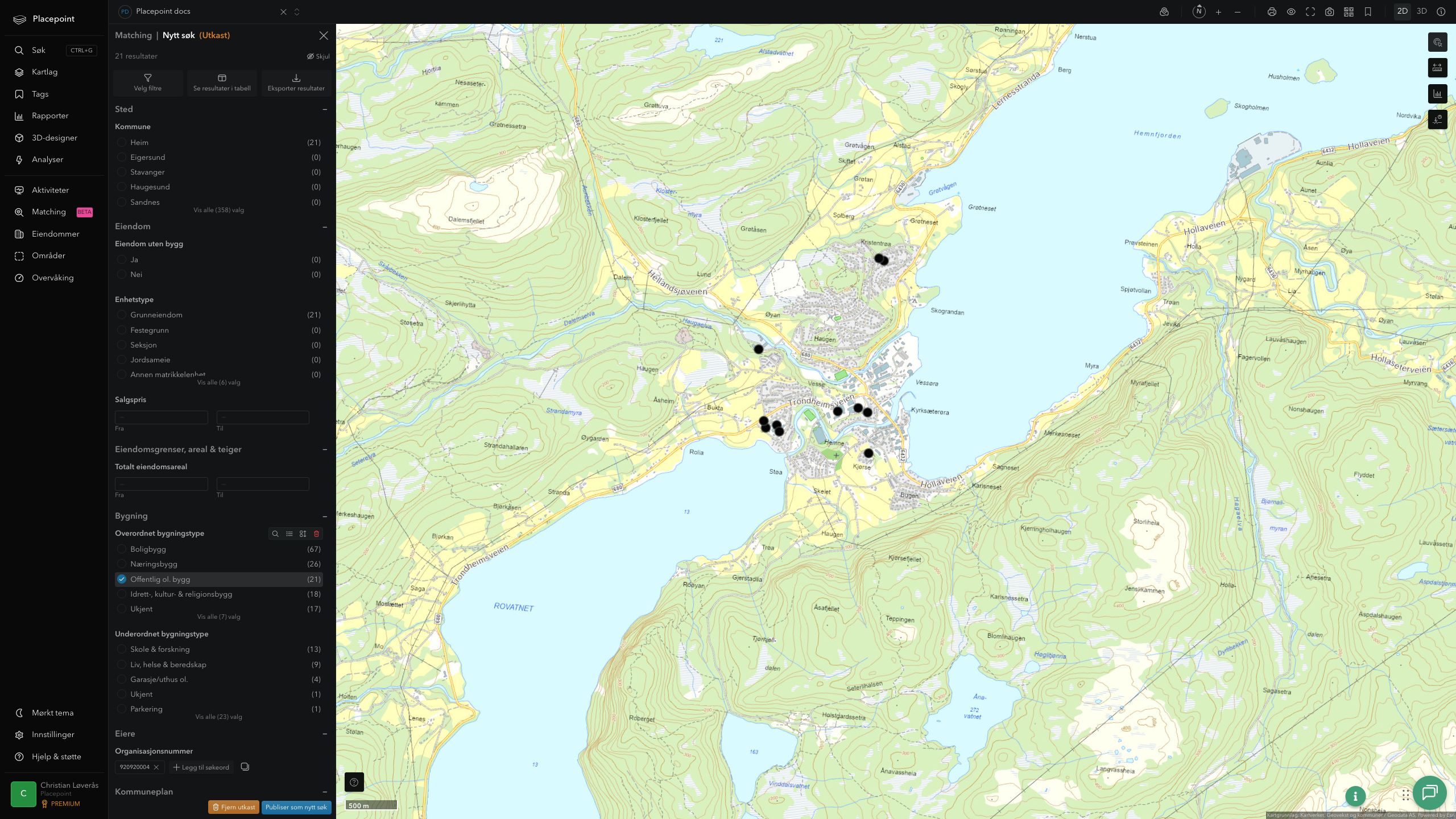Open Overvåking in the sidebar
This screenshot has height=819, width=1456.
pos(52,278)
